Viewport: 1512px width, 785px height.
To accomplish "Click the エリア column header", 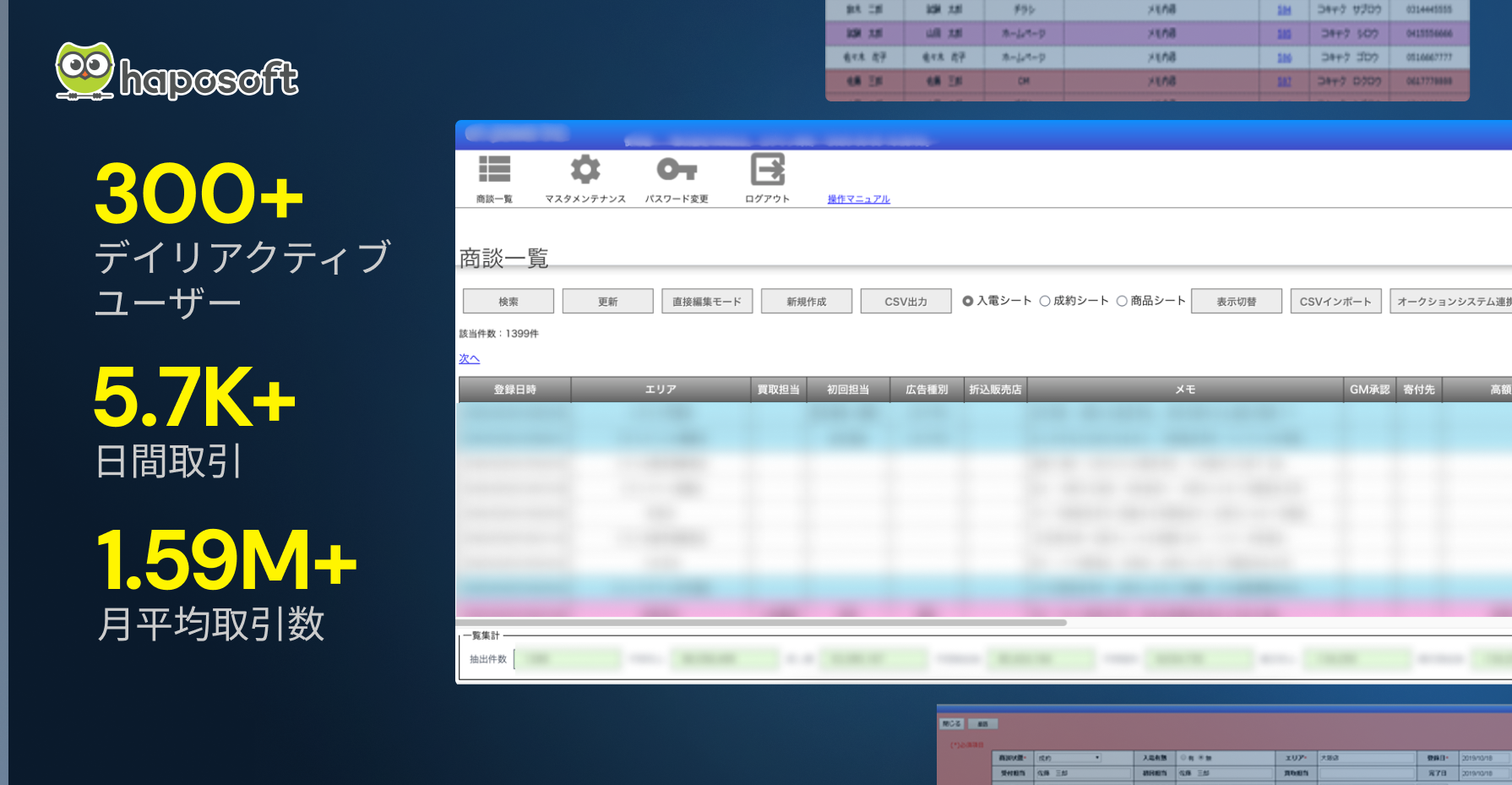I will (661, 390).
